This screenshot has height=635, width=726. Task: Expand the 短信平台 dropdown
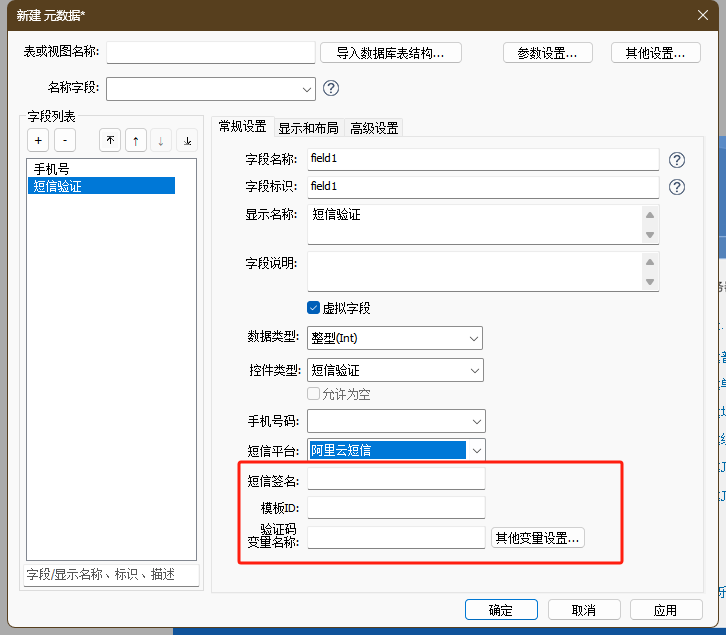(476, 450)
